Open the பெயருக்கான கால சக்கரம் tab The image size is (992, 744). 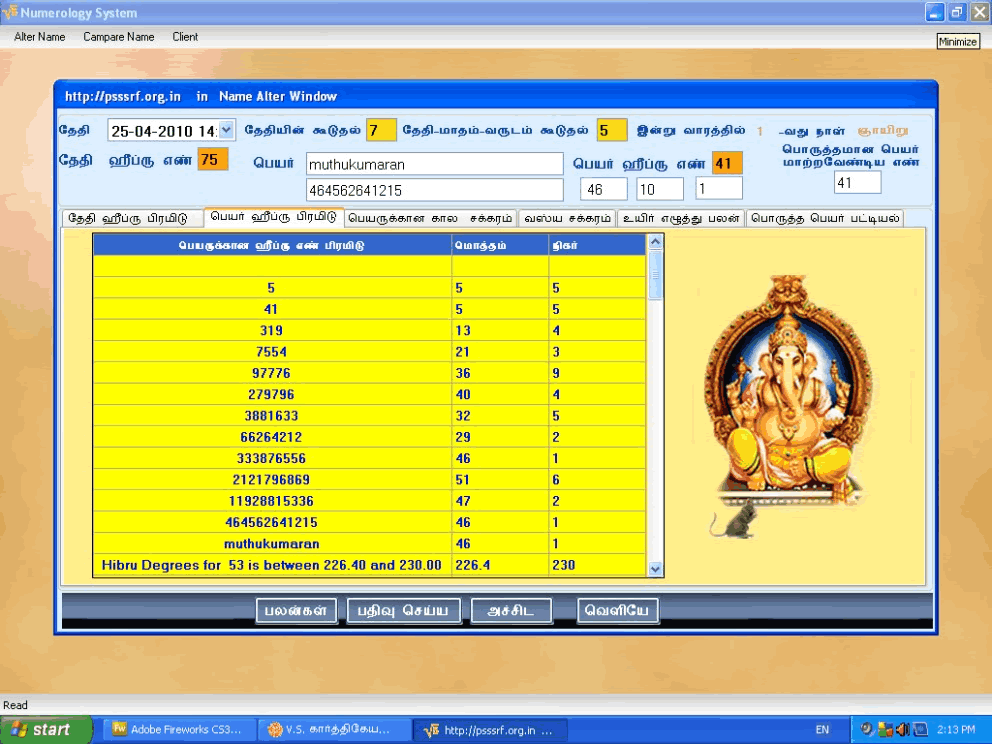tap(431, 218)
